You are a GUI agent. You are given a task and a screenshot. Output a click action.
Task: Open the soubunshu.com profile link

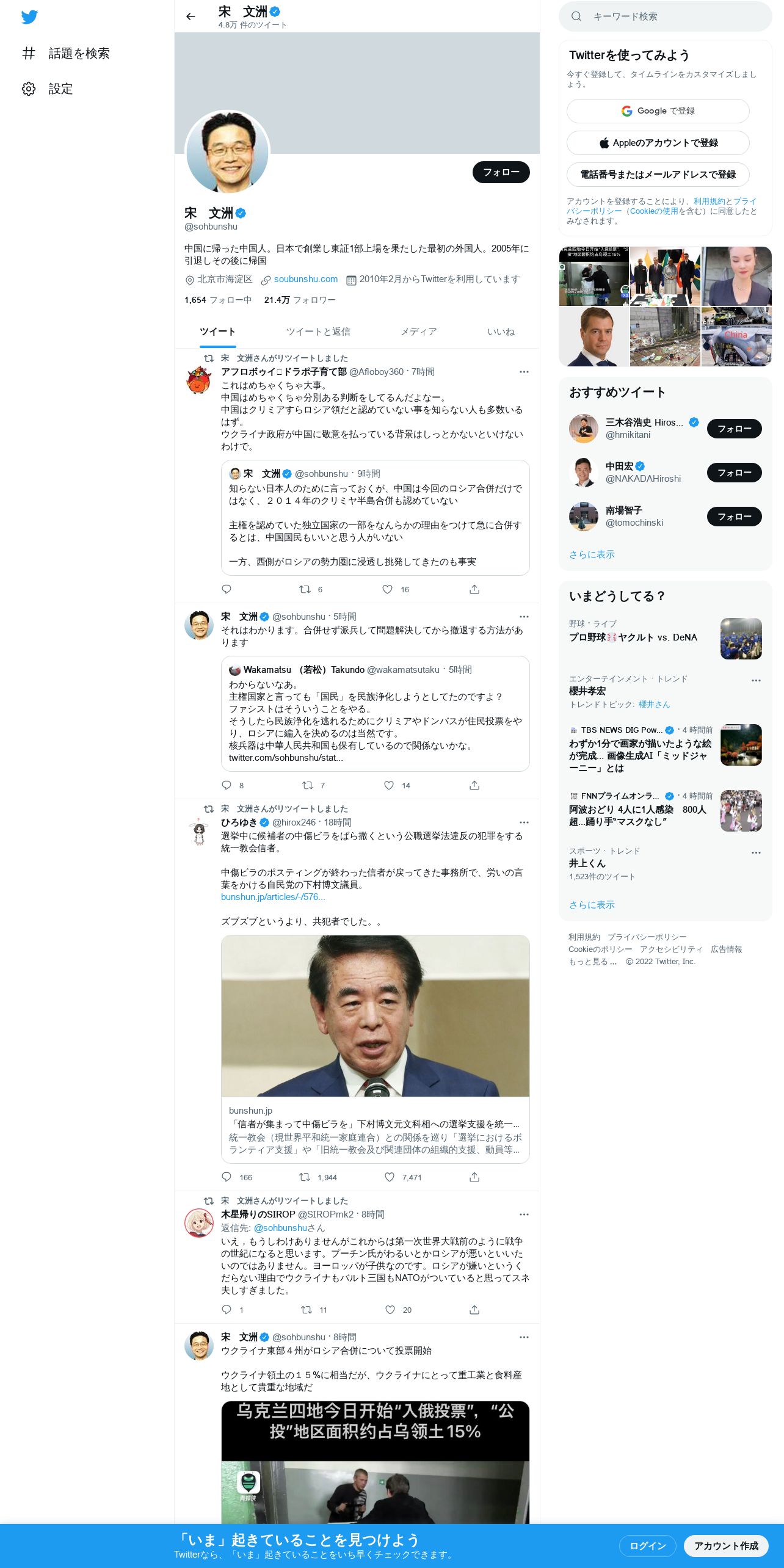[x=306, y=279]
